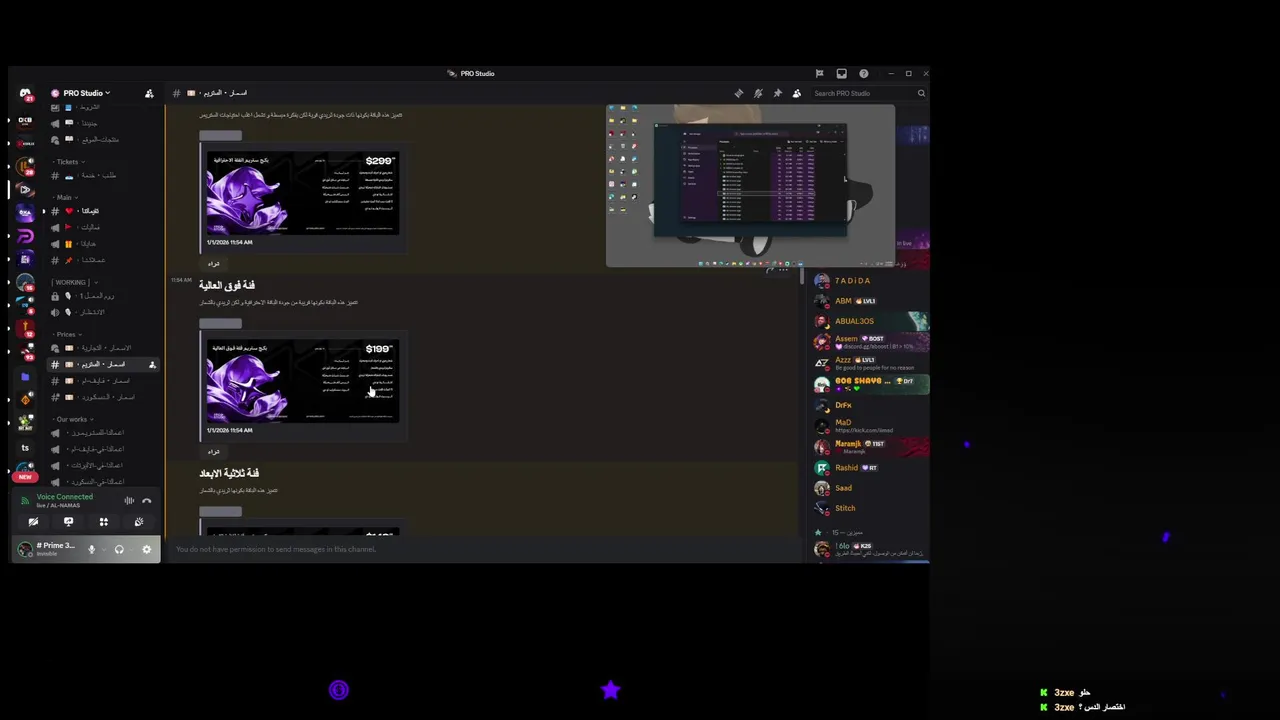This screenshot has height=720, width=1280.
Task: Click the NEW badge in server list
Action: pos(25,477)
